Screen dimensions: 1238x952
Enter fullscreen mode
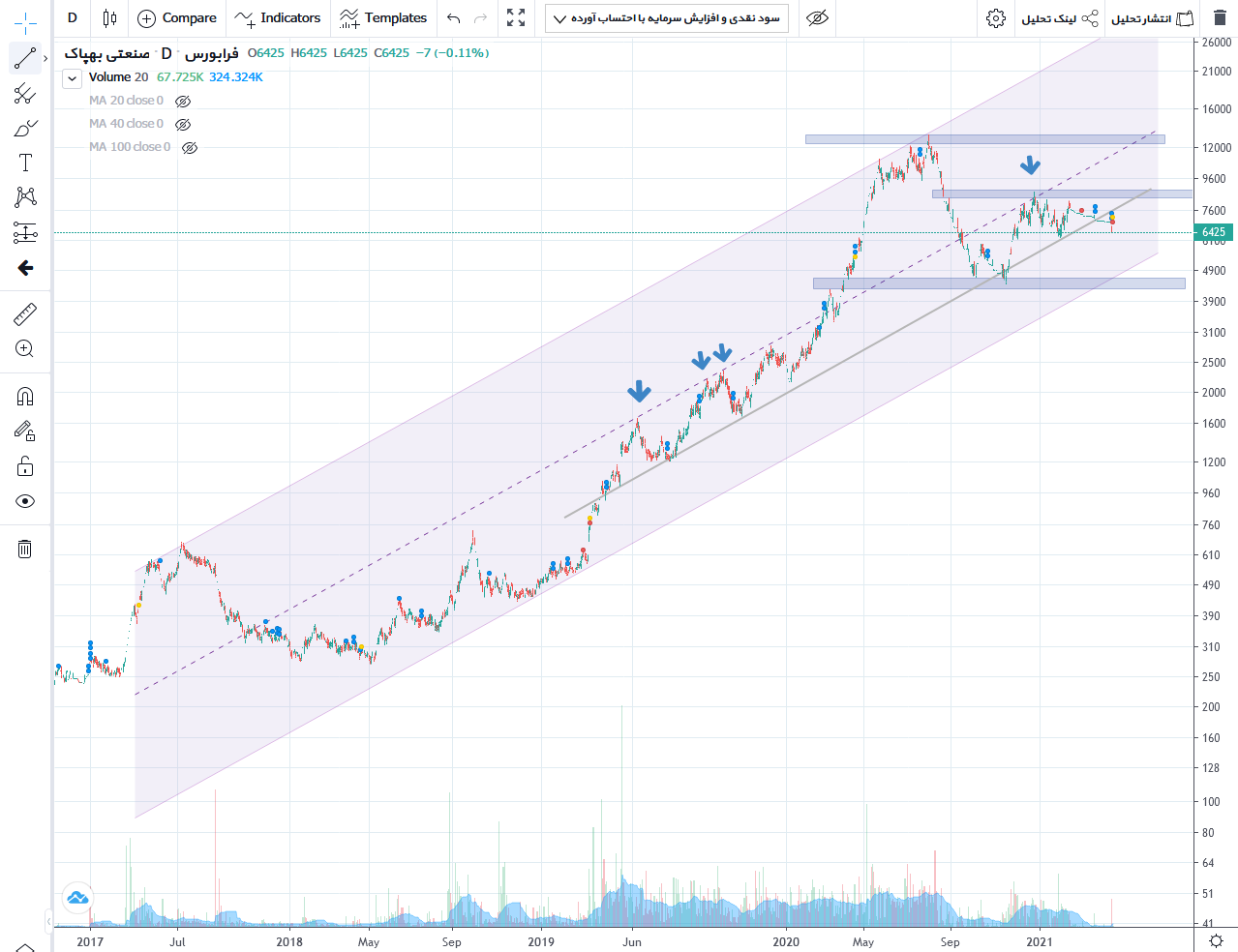516,18
